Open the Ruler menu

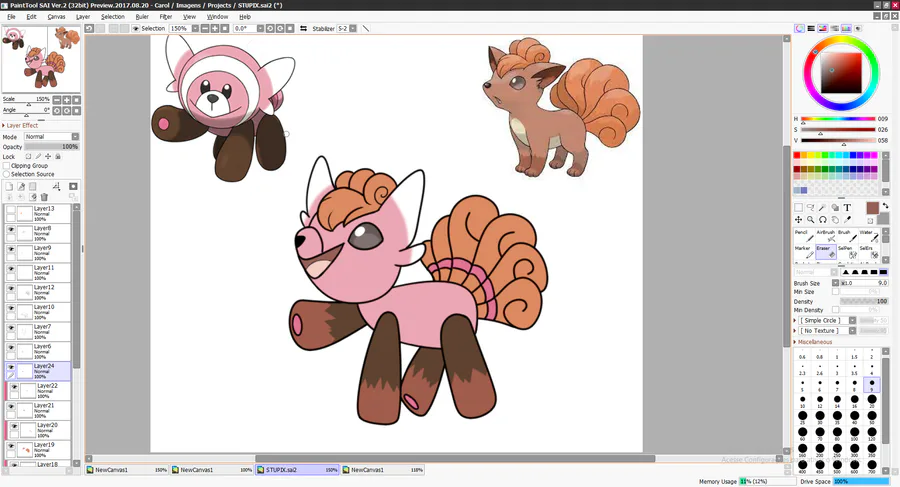click(142, 17)
